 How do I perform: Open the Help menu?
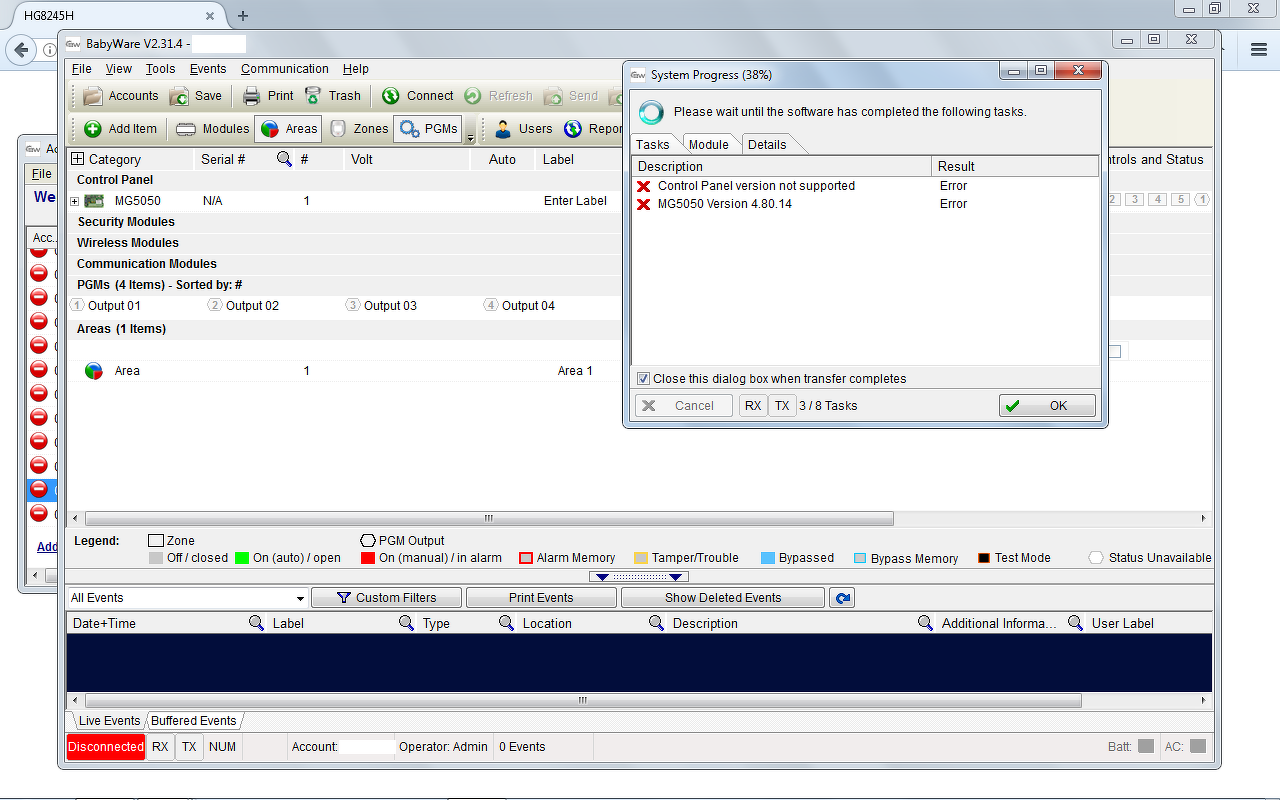(356, 69)
